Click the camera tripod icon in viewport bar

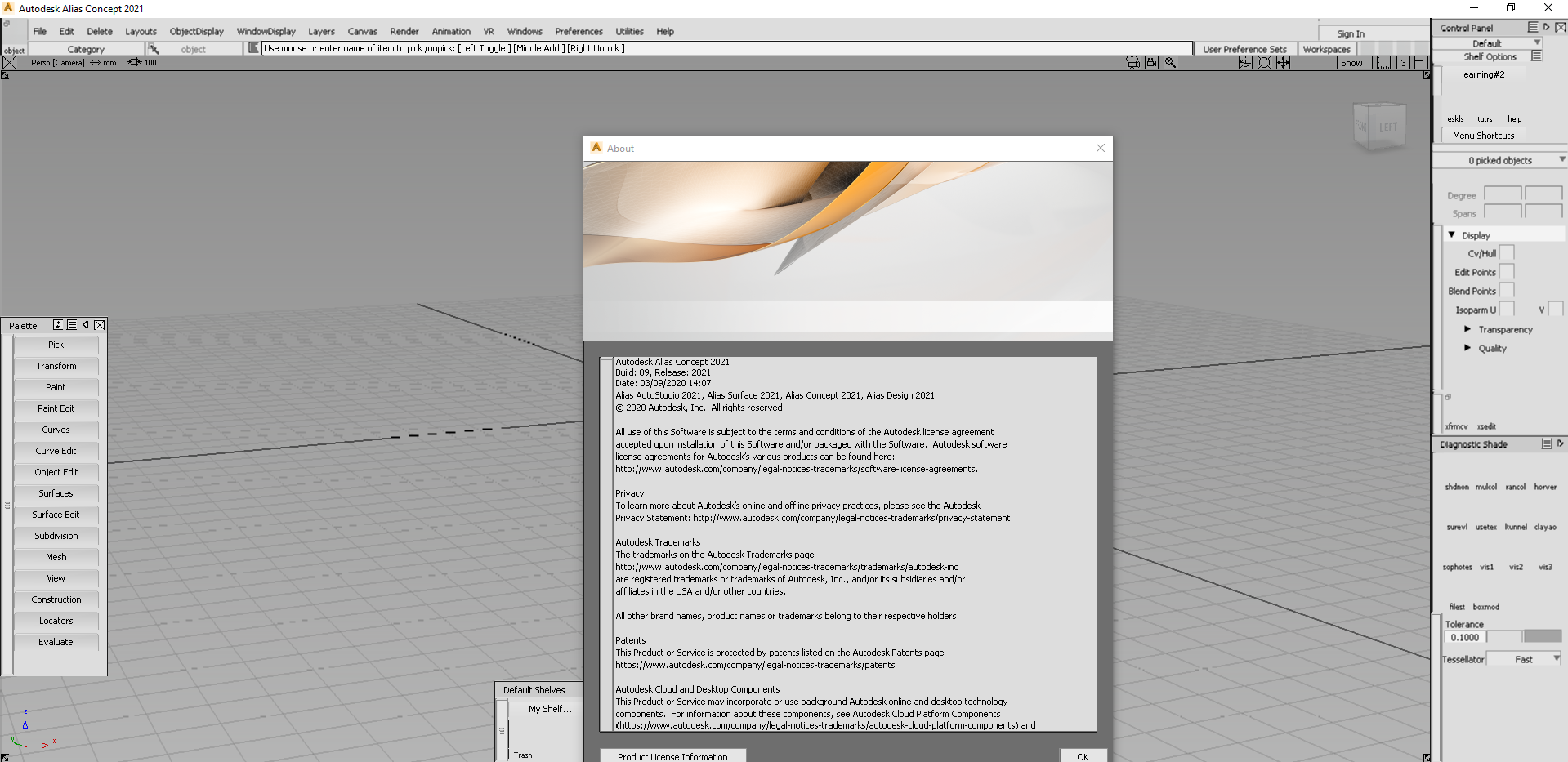[x=1132, y=63]
